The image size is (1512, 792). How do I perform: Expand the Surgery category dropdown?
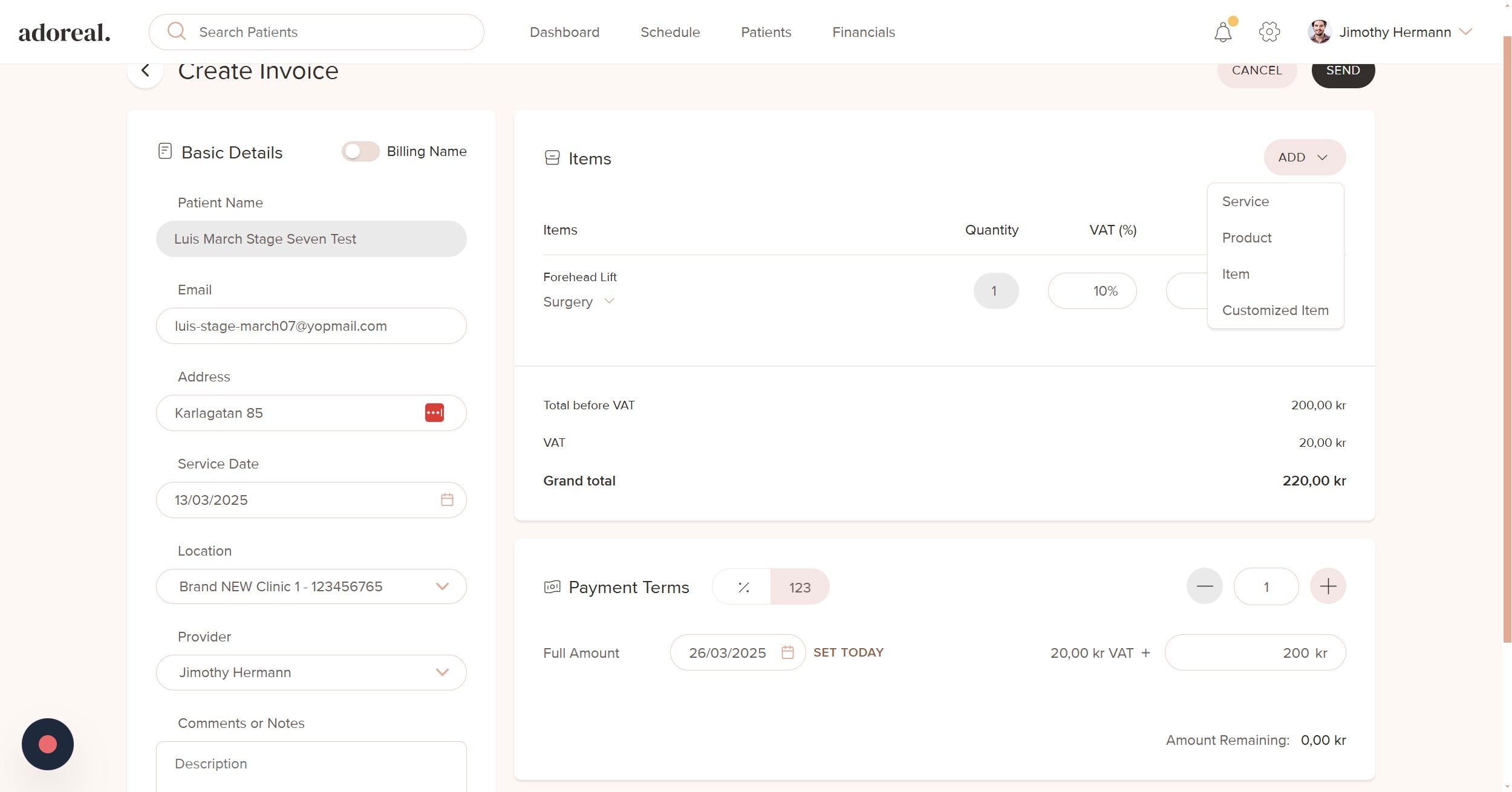point(609,301)
